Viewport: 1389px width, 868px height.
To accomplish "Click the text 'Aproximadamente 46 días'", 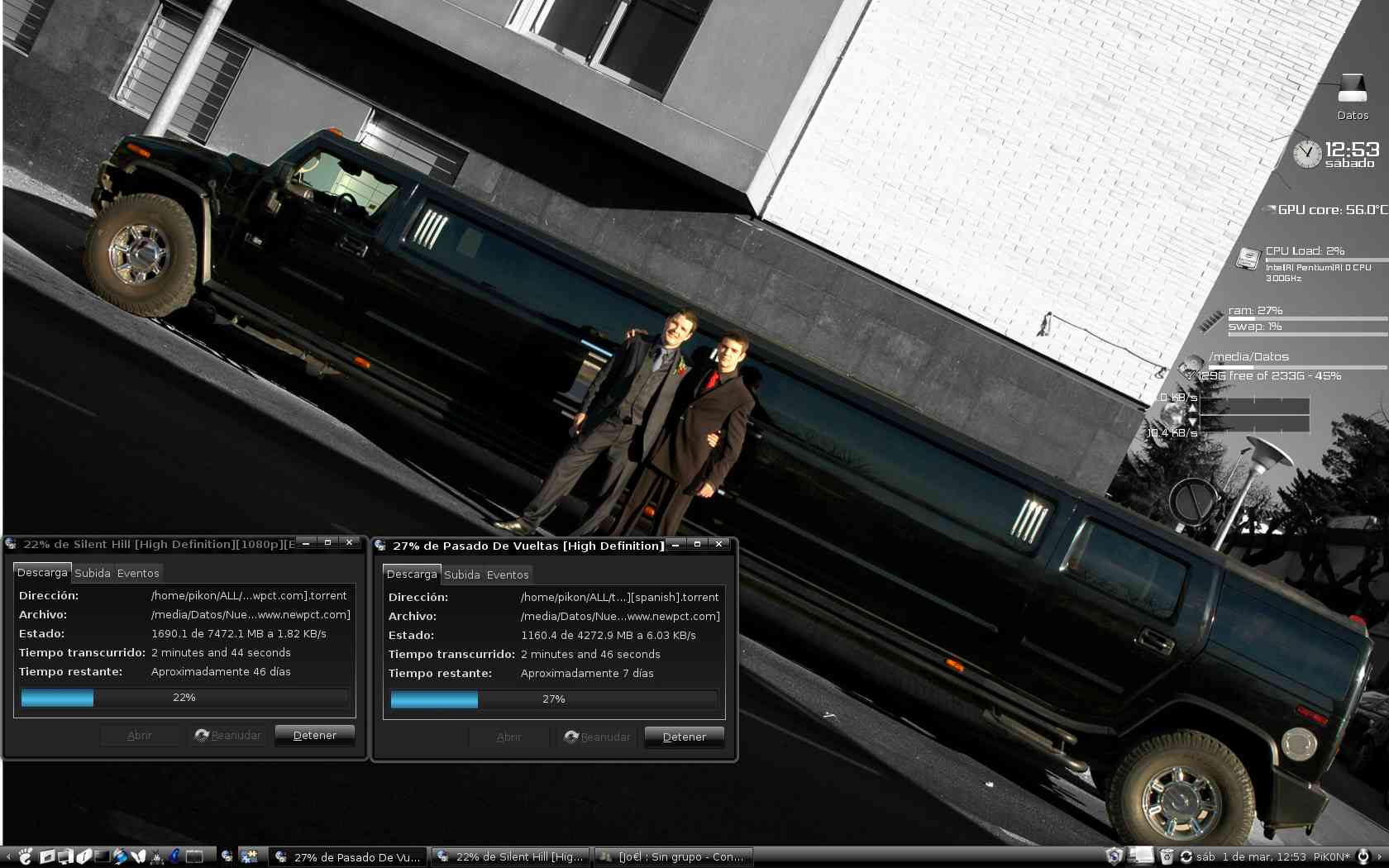I will tap(221, 671).
